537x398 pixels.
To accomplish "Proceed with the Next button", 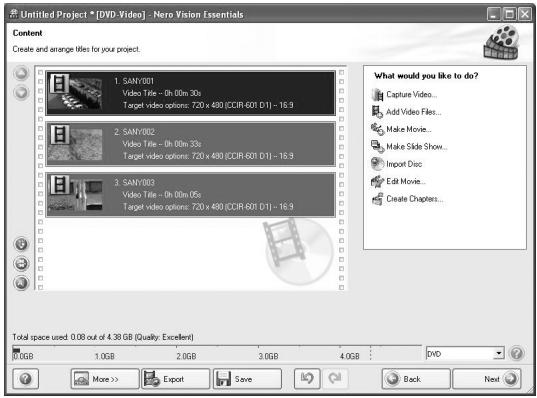I will (487, 379).
